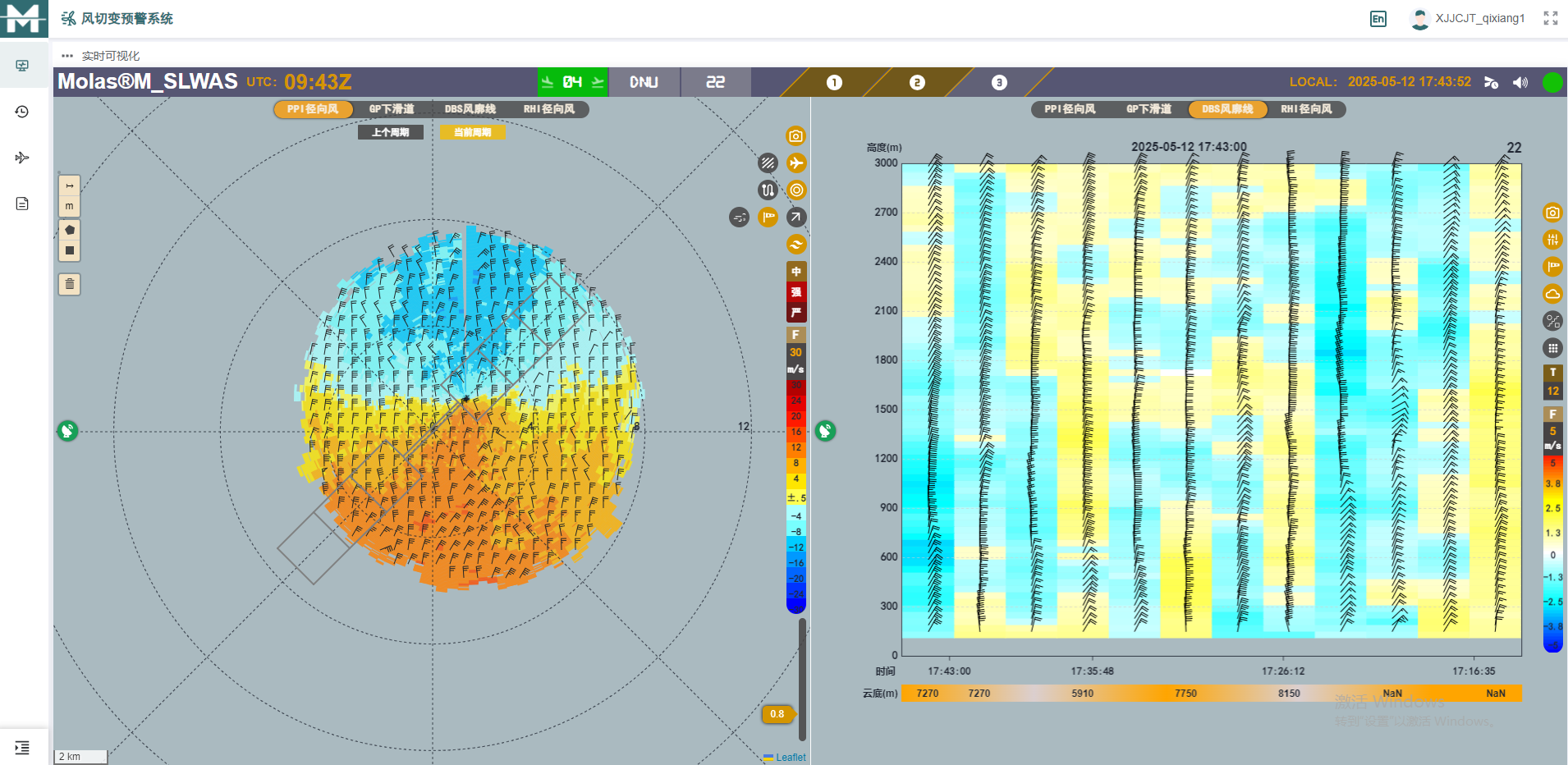Toggle the F button above the 30 m/s scale
The height and width of the screenshot is (765, 1568).
click(795, 335)
